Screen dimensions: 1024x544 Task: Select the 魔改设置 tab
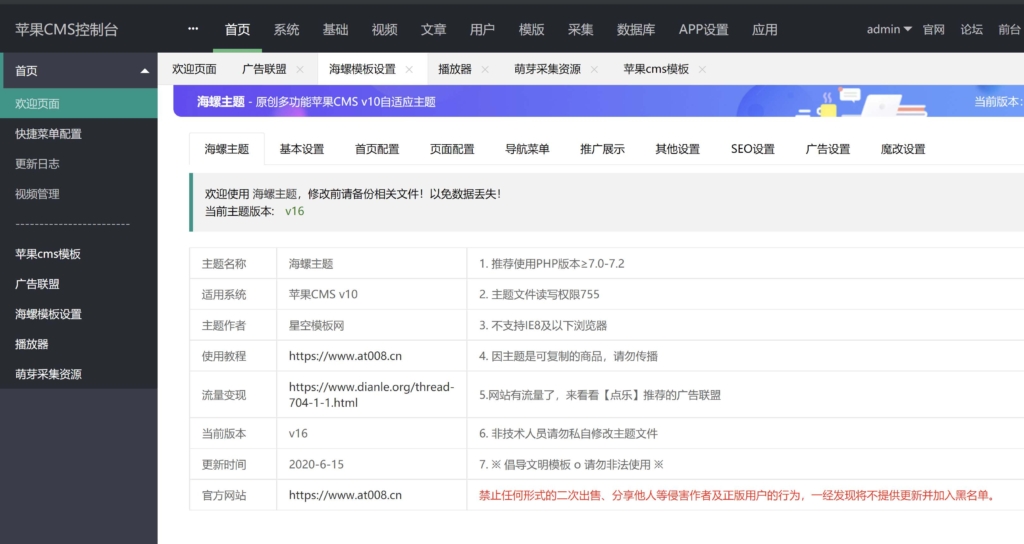[902, 149]
